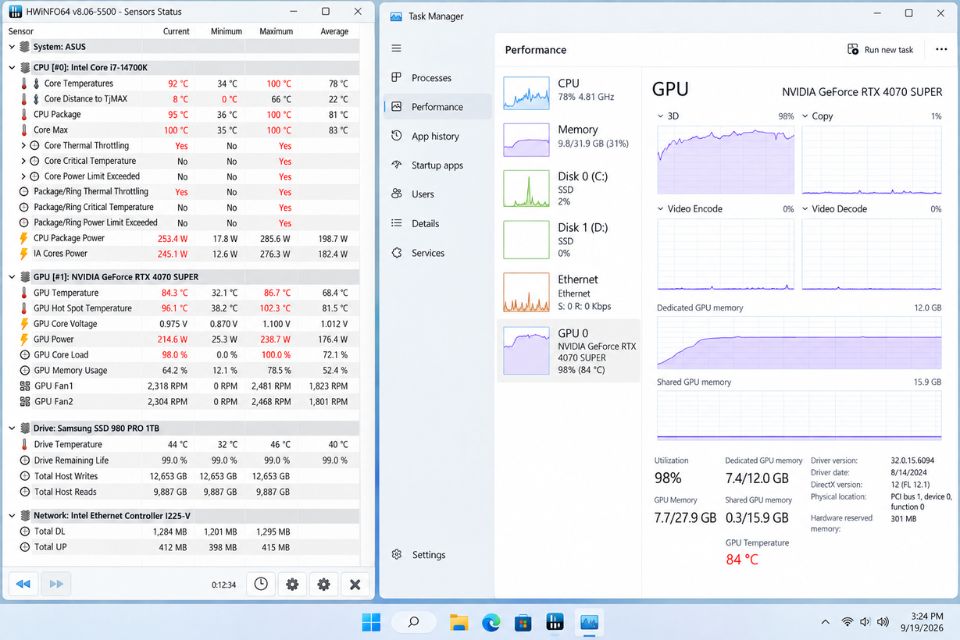The image size is (960, 640).
Task: Open Task Manager Settings
Action: tap(437, 555)
